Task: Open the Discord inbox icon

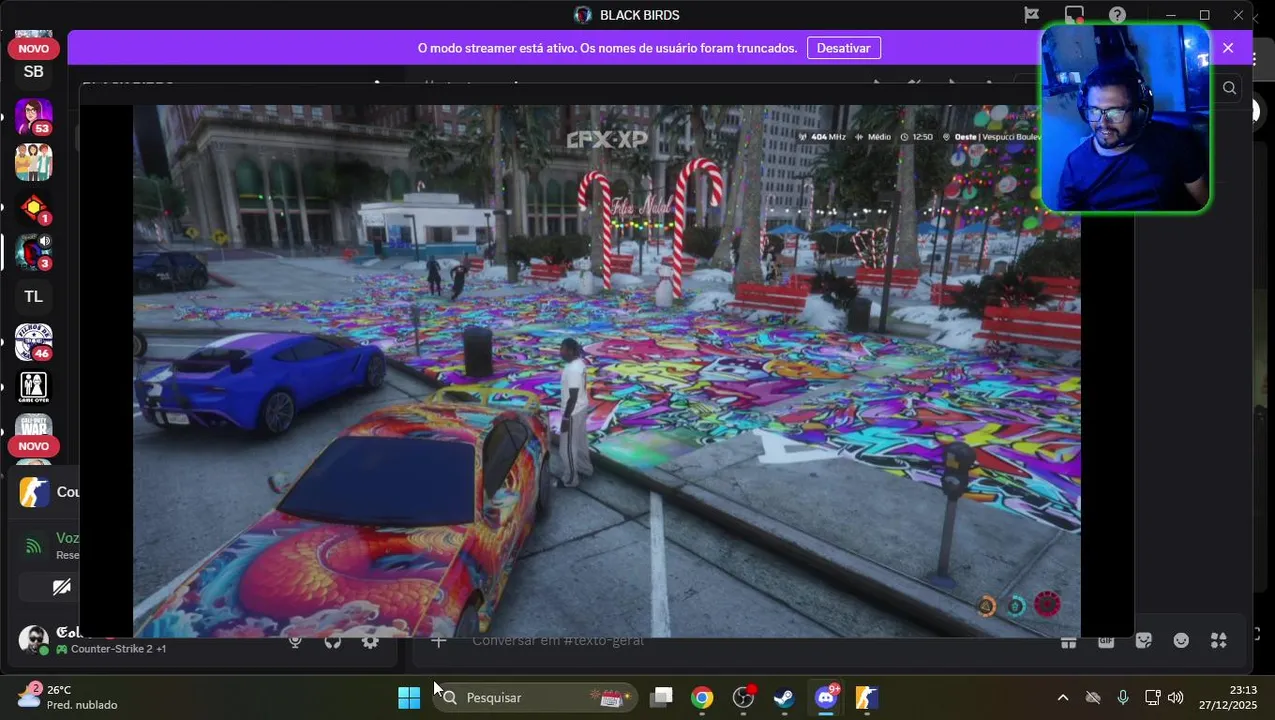Action: pyautogui.click(x=1075, y=15)
